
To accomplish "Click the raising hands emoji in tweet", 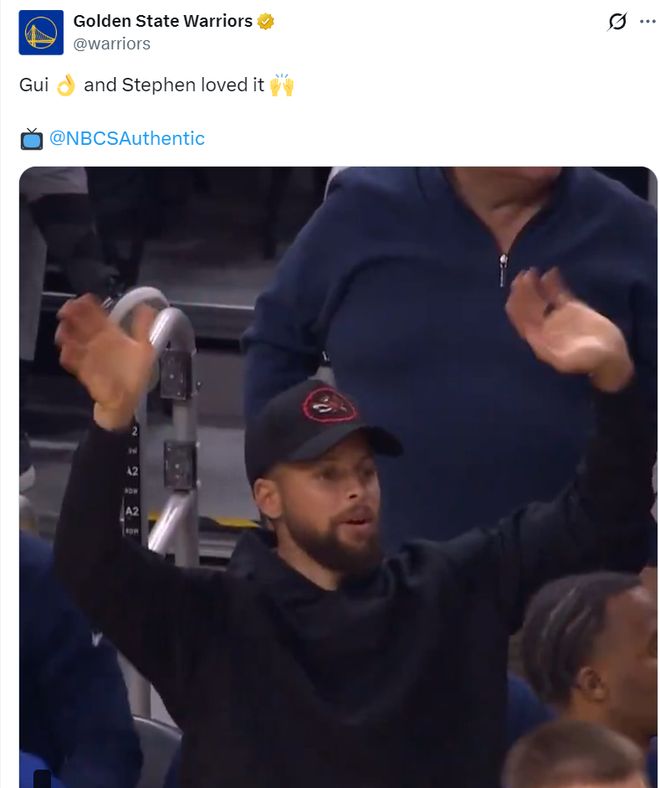I will coord(281,85).
